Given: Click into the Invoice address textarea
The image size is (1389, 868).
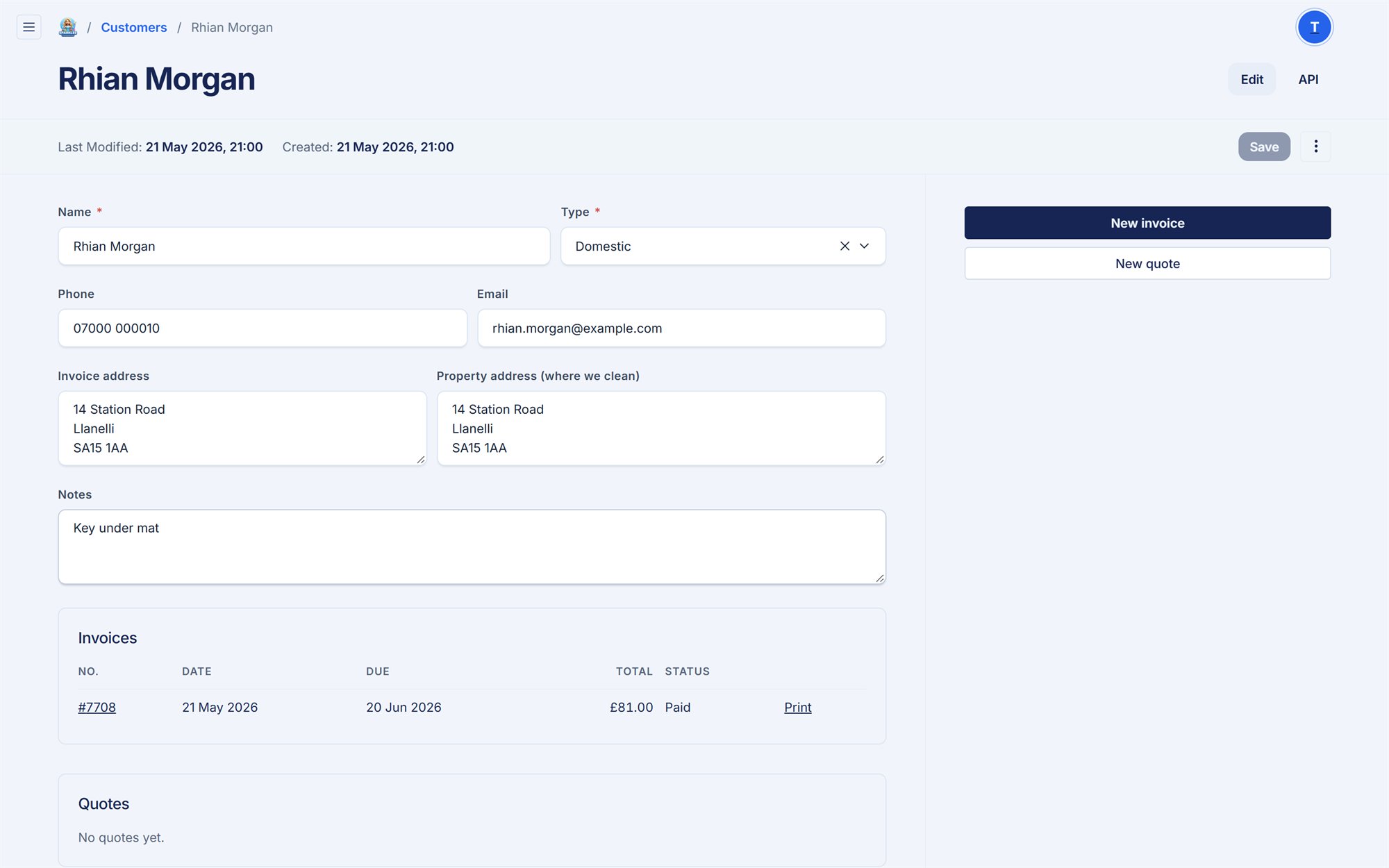Looking at the screenshot, I should point(242,428).
